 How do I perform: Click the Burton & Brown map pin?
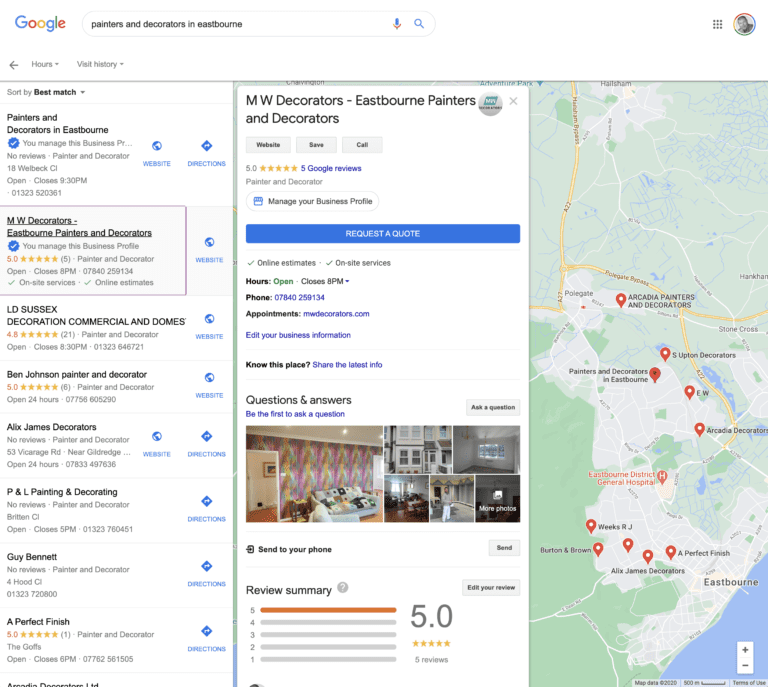[598, 549]
